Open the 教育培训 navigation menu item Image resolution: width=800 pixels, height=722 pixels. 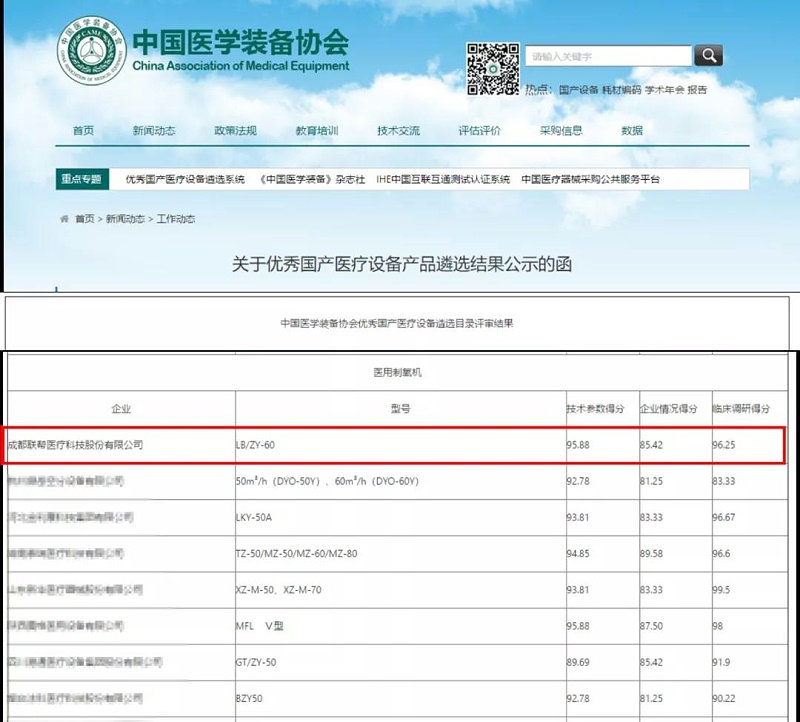click(x=317, y=131)
